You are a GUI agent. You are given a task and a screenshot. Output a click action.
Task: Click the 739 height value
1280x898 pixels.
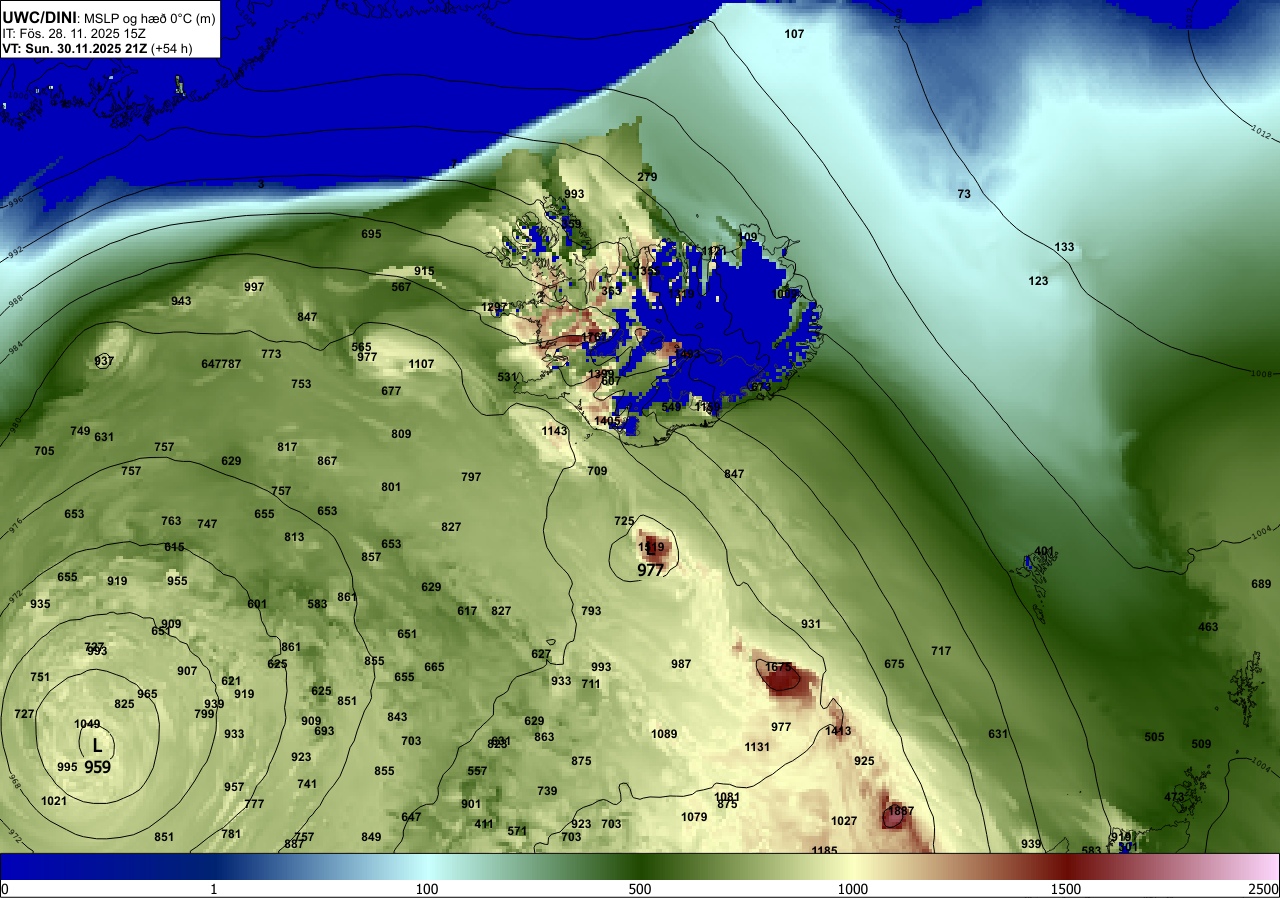pos(547,791)
